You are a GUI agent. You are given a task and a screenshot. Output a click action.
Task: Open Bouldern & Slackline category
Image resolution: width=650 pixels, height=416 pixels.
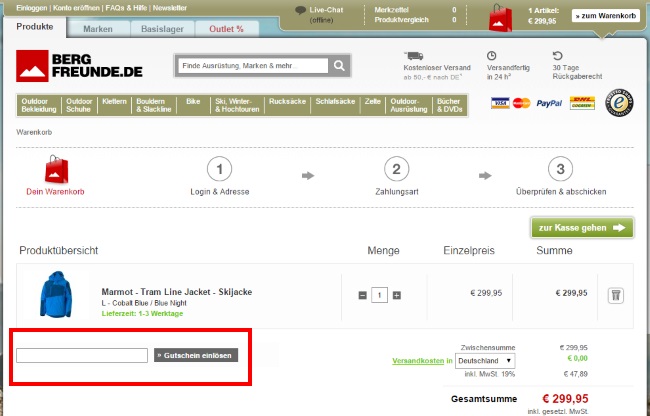(x=154, y=105)
